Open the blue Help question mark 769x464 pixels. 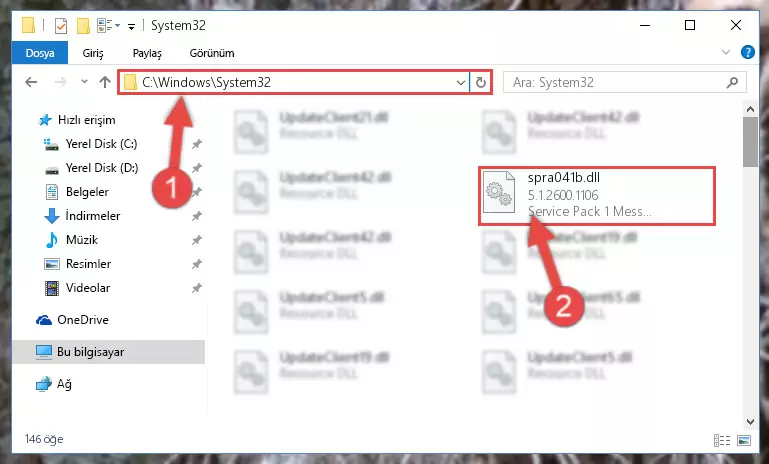click(x=747, y=52)
